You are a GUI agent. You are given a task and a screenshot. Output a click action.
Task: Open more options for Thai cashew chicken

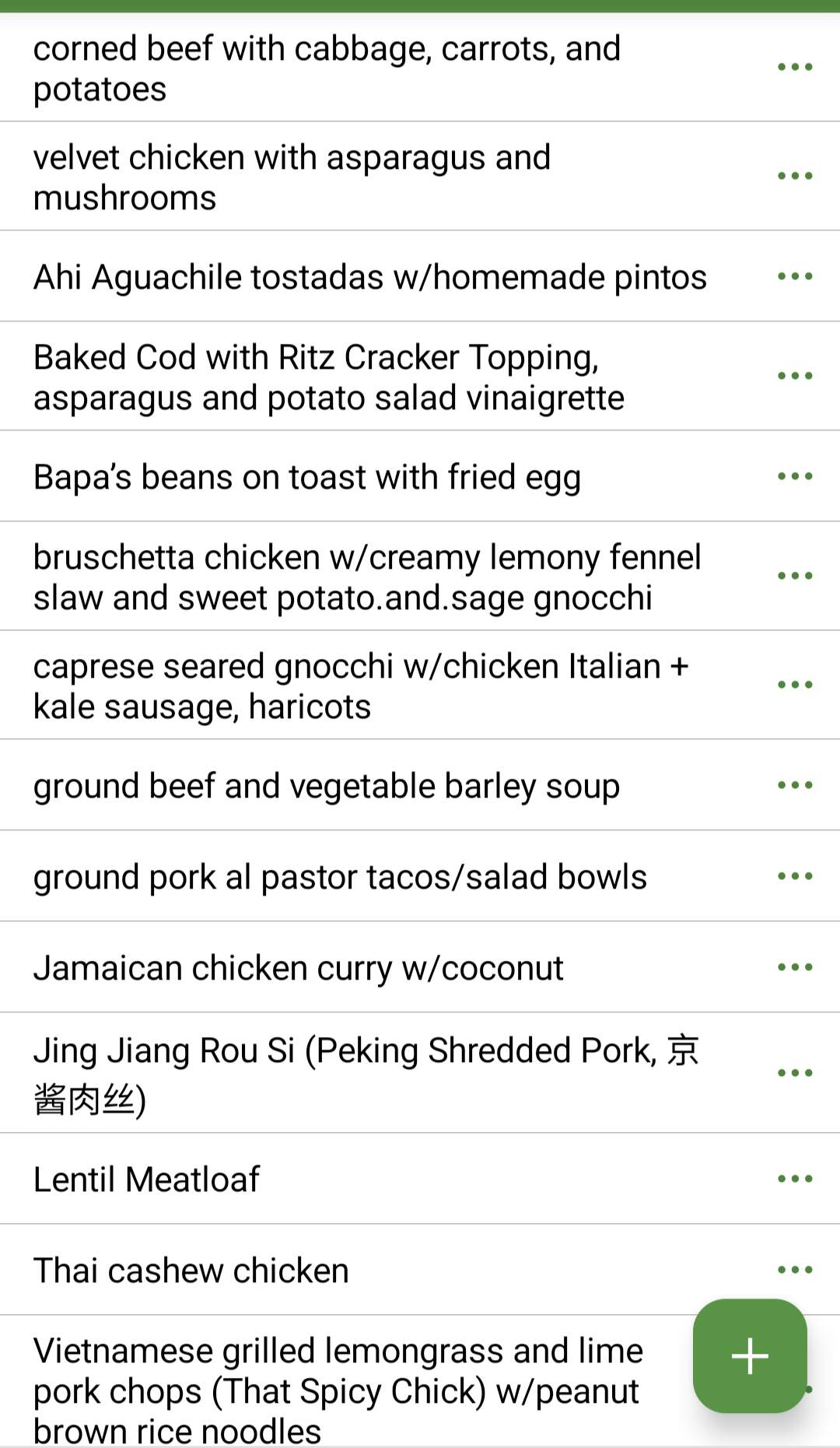tap(795, 1270)
